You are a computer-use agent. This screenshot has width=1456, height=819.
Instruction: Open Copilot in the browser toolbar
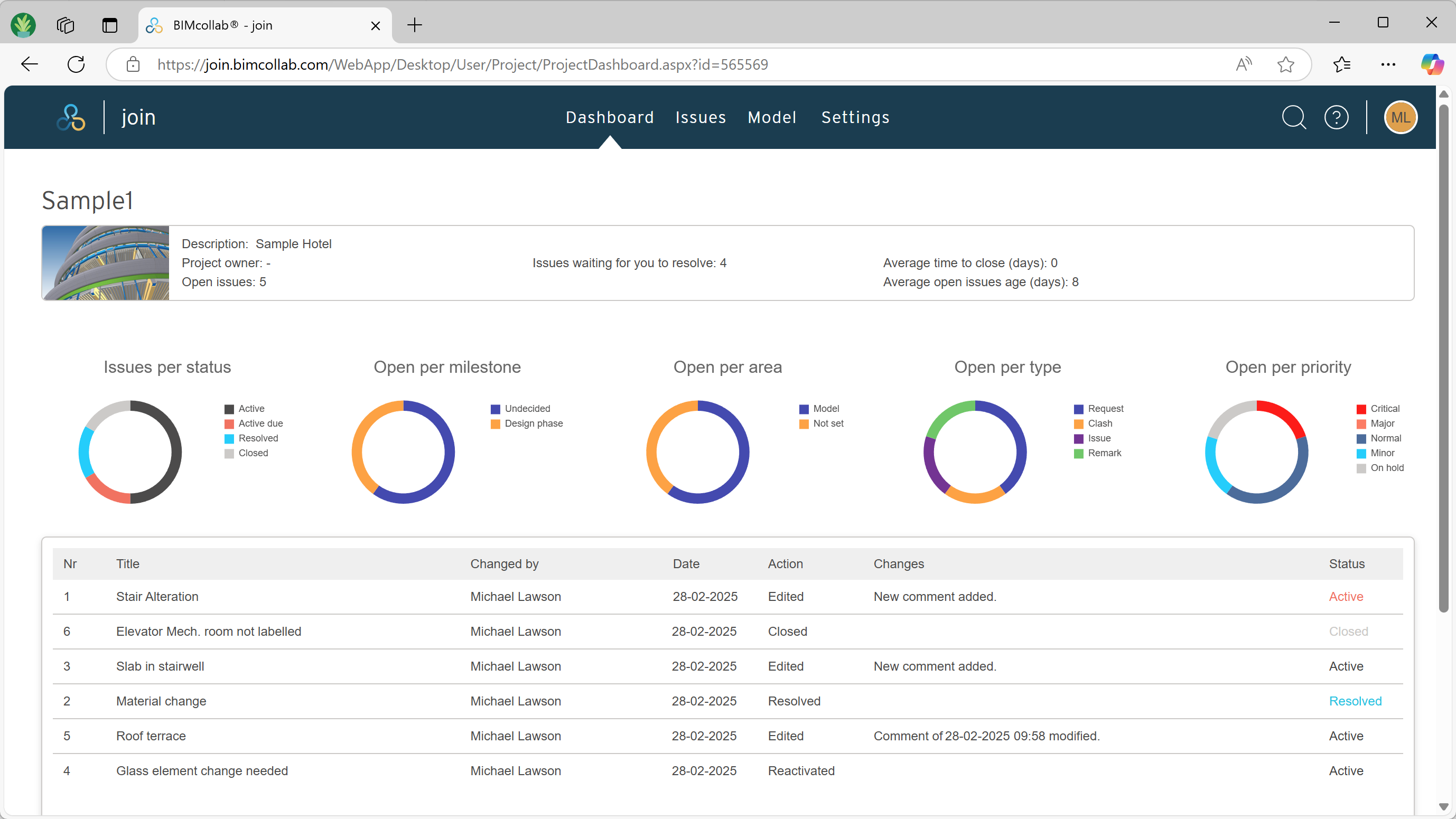click(1432, 64)
